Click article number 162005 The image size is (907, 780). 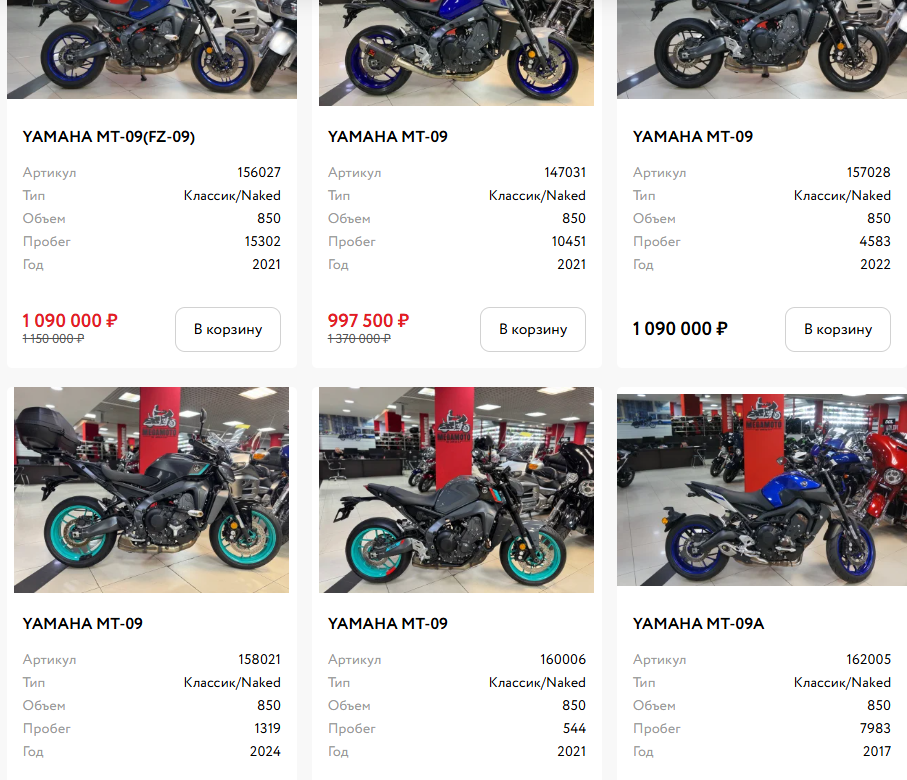(x=868, y=659)
